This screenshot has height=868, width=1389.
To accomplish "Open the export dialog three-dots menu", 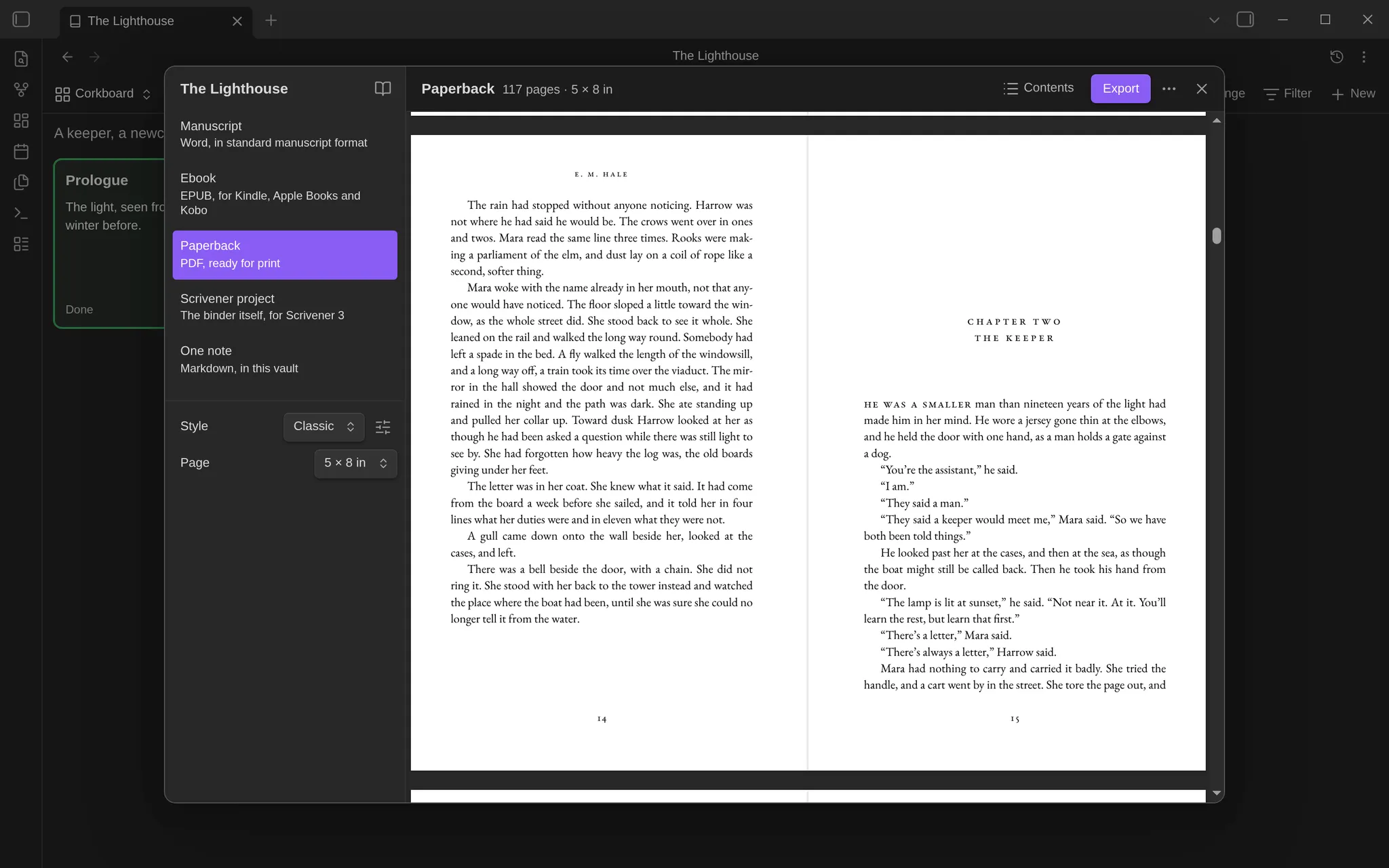I will tap(1169, 89).
